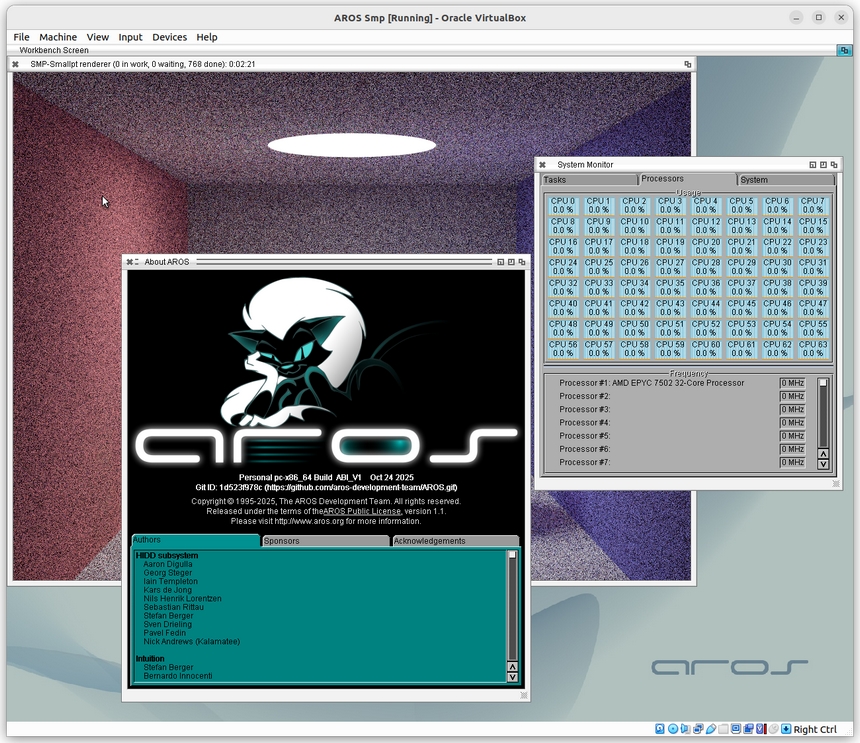860x743 pixels.
Task: Click the display settings status icon
Action: point(735,729)
